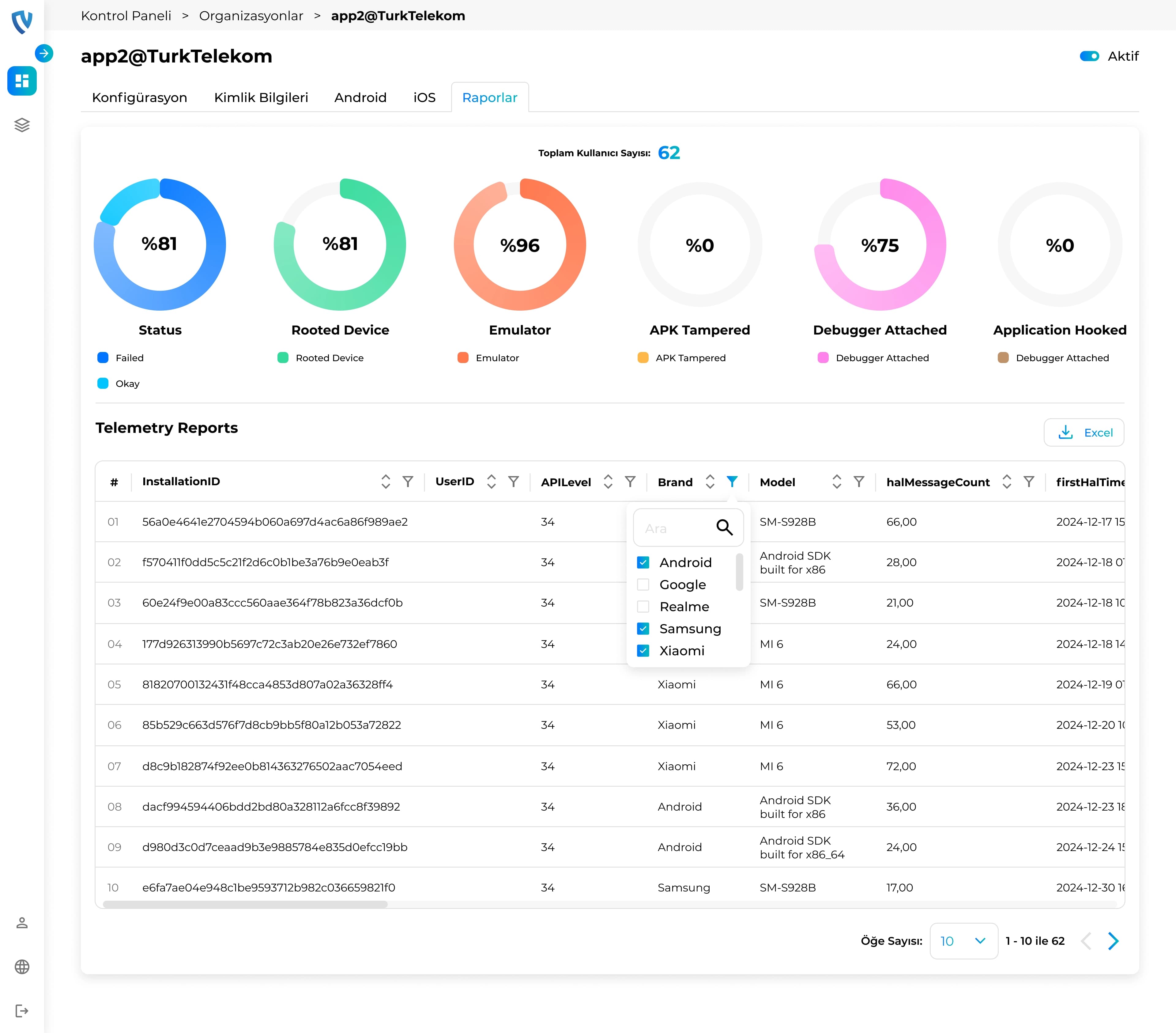
Task: Download the Excel export
Action: pos(1084,433)
